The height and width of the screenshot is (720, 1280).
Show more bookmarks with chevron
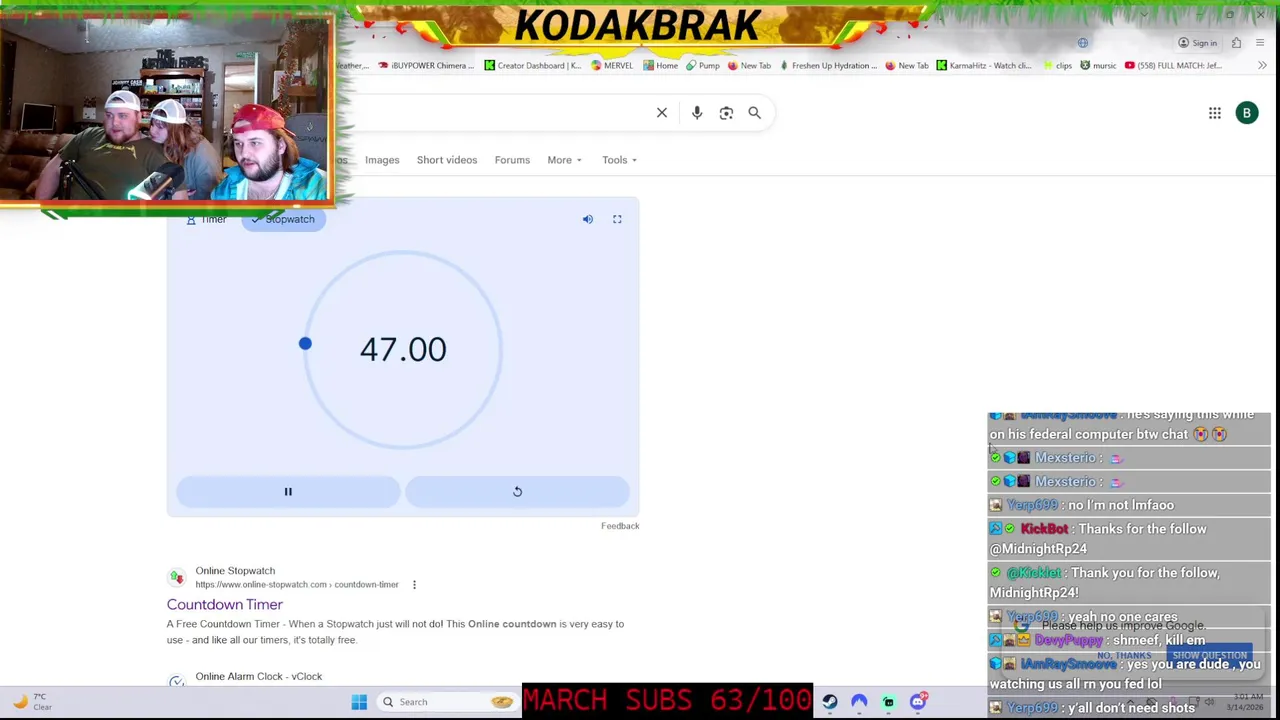pyautogui.click(x=1262, y=66)
